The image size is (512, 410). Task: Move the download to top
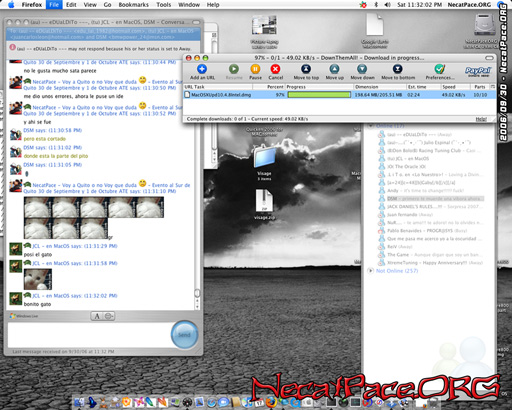point(306,69)
